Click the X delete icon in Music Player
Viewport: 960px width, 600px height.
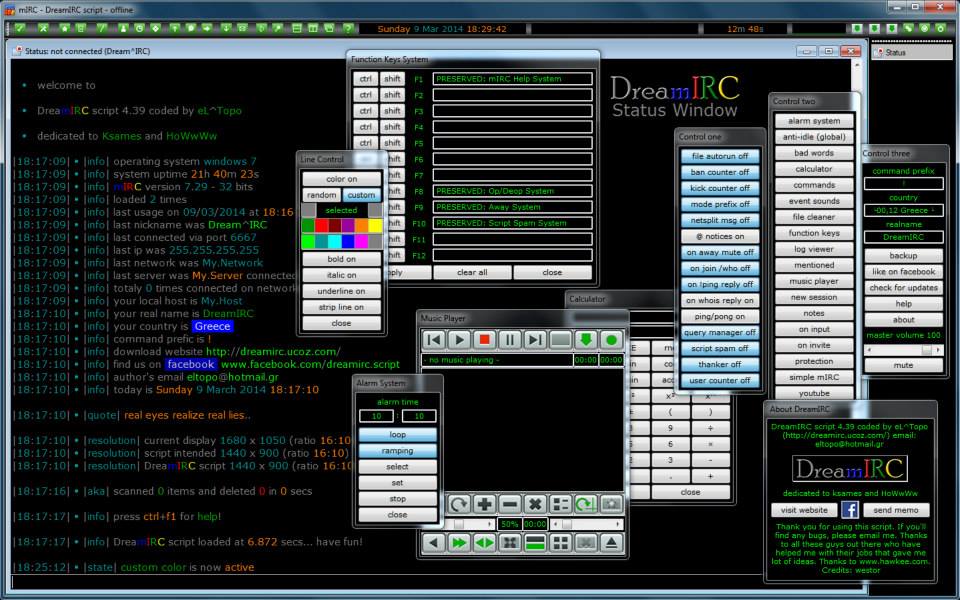[x=534, y=504]
